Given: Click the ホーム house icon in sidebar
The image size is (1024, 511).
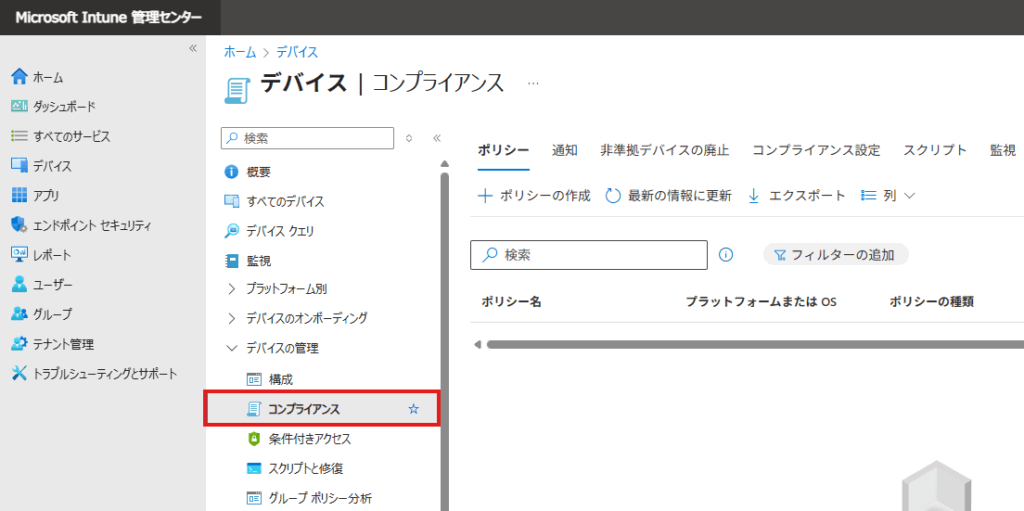Looking at the screenshot, I should coord(20,77).
